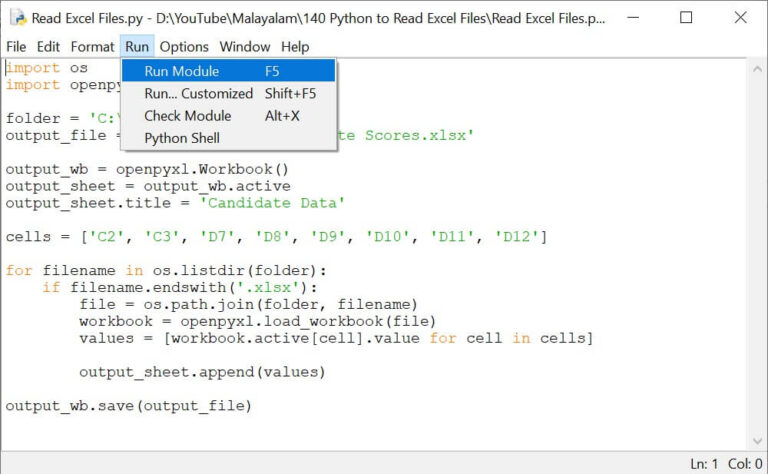
Task: Click the Python file icon in title bar
Action: coord(18,18)
